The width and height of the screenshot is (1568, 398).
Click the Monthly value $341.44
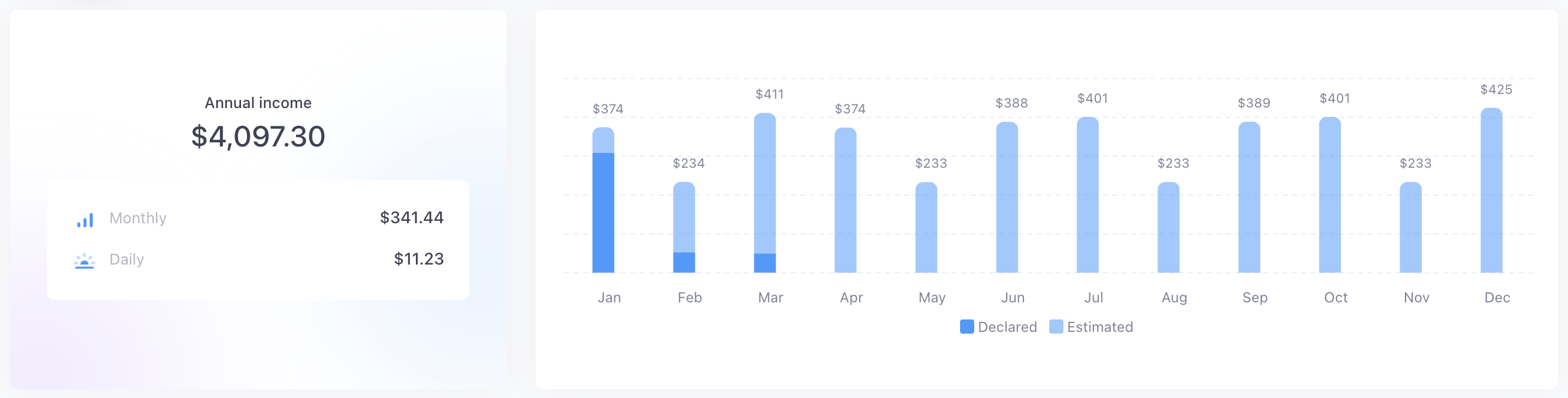(x=411, y=218)
